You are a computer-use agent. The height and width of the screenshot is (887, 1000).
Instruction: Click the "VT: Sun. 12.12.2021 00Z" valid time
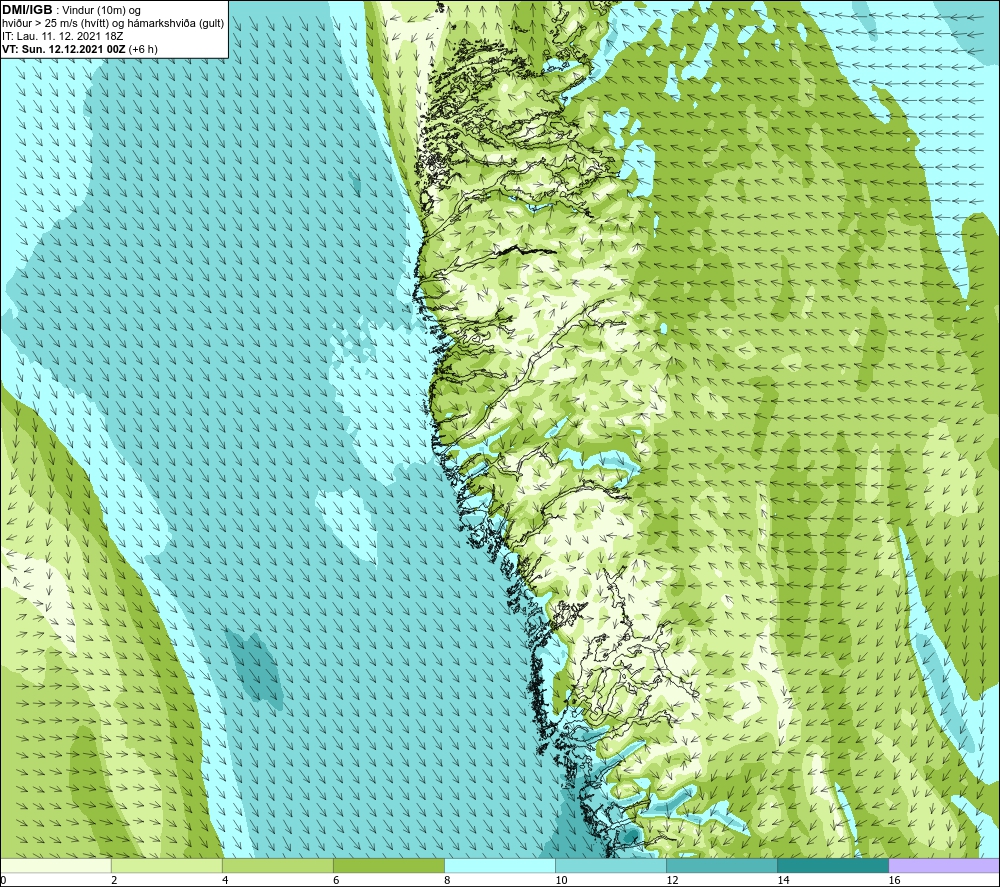[x=64, y=49]
